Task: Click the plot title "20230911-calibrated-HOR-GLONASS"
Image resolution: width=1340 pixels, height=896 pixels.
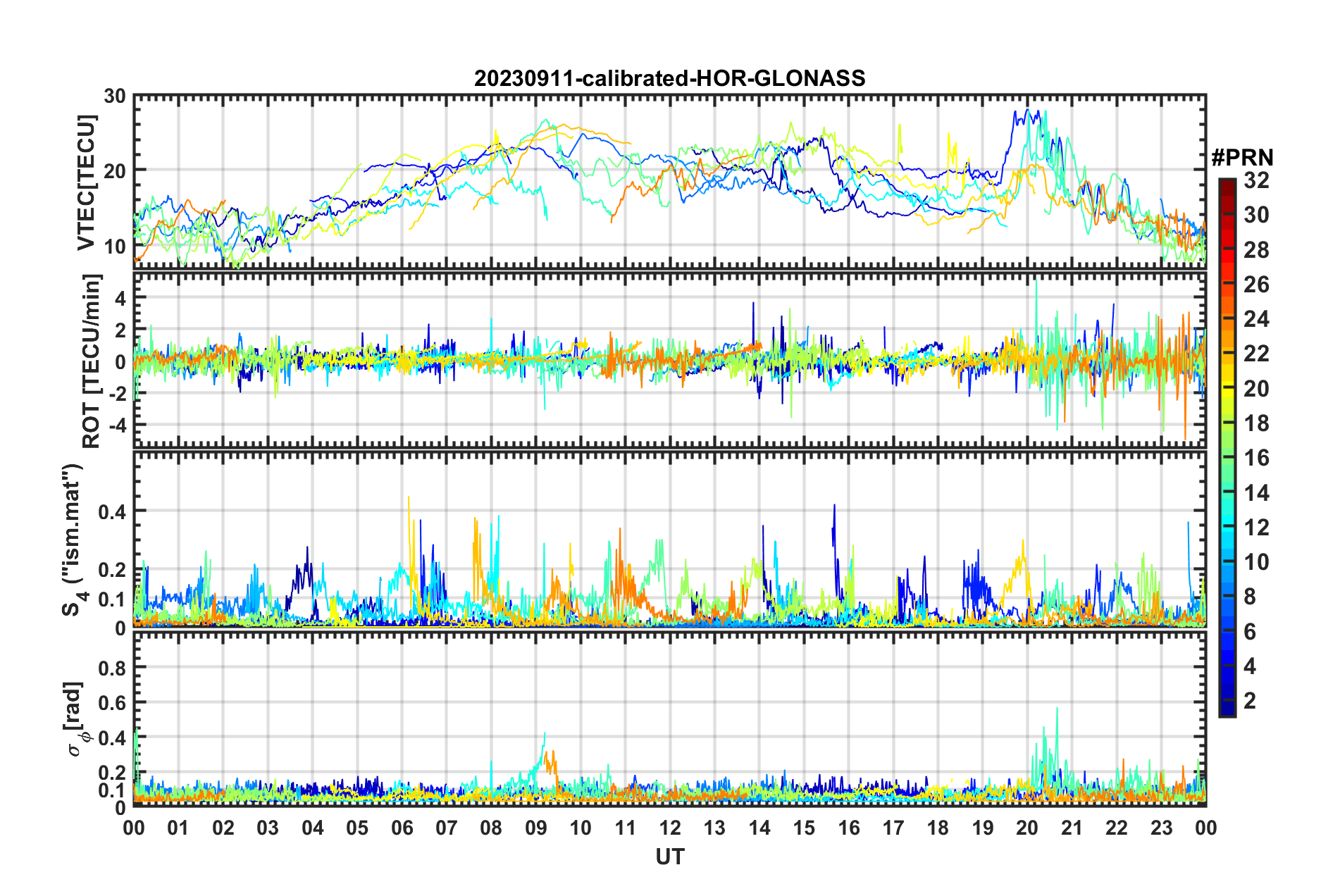Action: pos(669,77)
